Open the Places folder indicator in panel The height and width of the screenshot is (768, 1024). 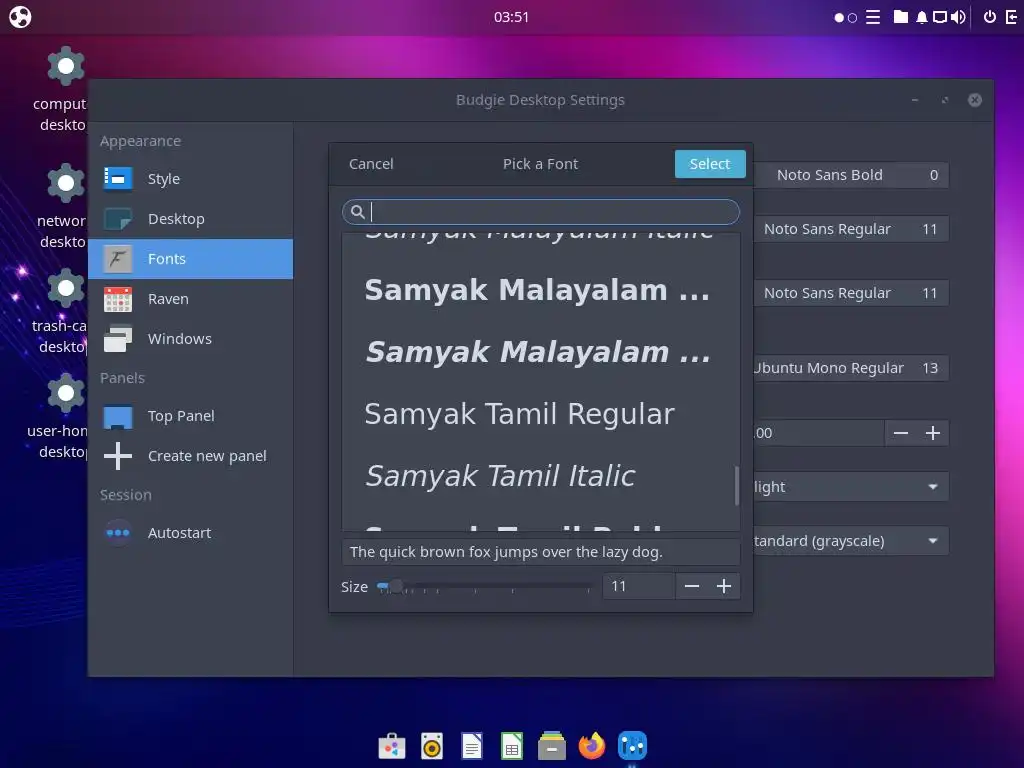tap(901, 17)
